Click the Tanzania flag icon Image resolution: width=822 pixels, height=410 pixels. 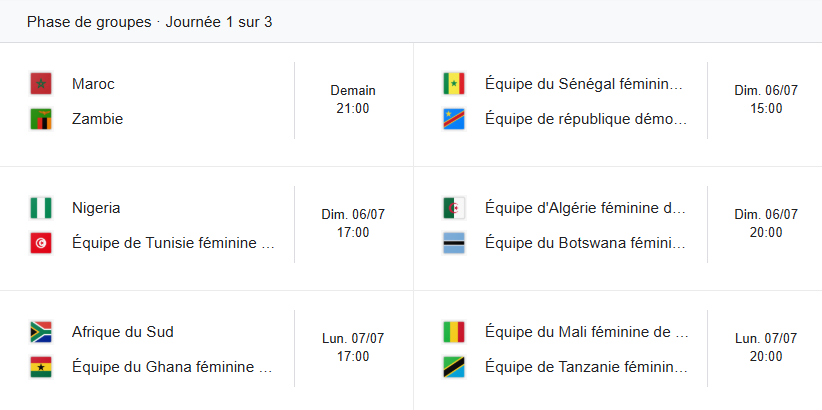coord(454,367)
